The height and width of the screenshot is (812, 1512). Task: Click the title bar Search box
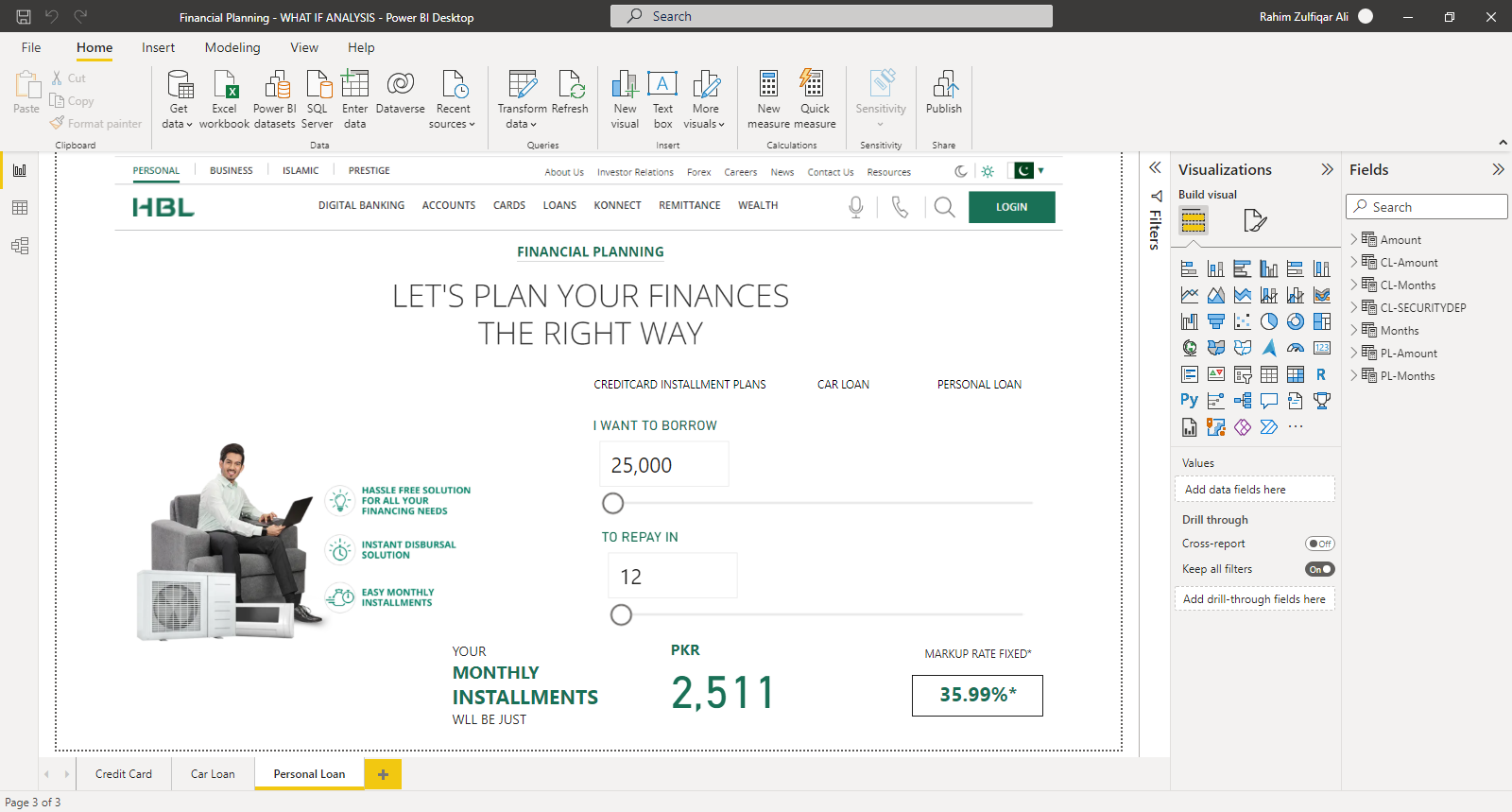coord(832,16)
